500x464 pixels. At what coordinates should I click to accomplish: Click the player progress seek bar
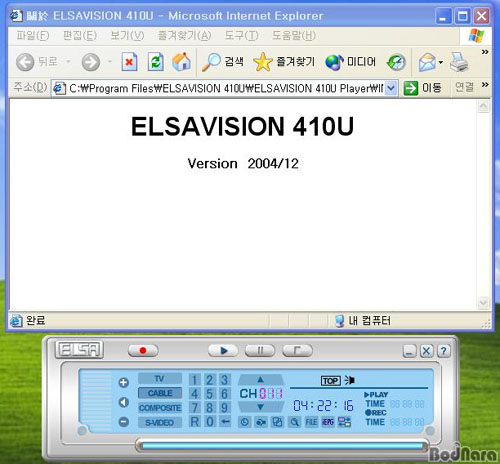click(282, 446)
